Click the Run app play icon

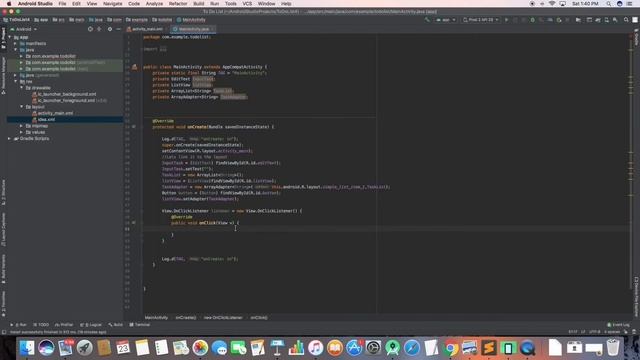pos(506,20)
